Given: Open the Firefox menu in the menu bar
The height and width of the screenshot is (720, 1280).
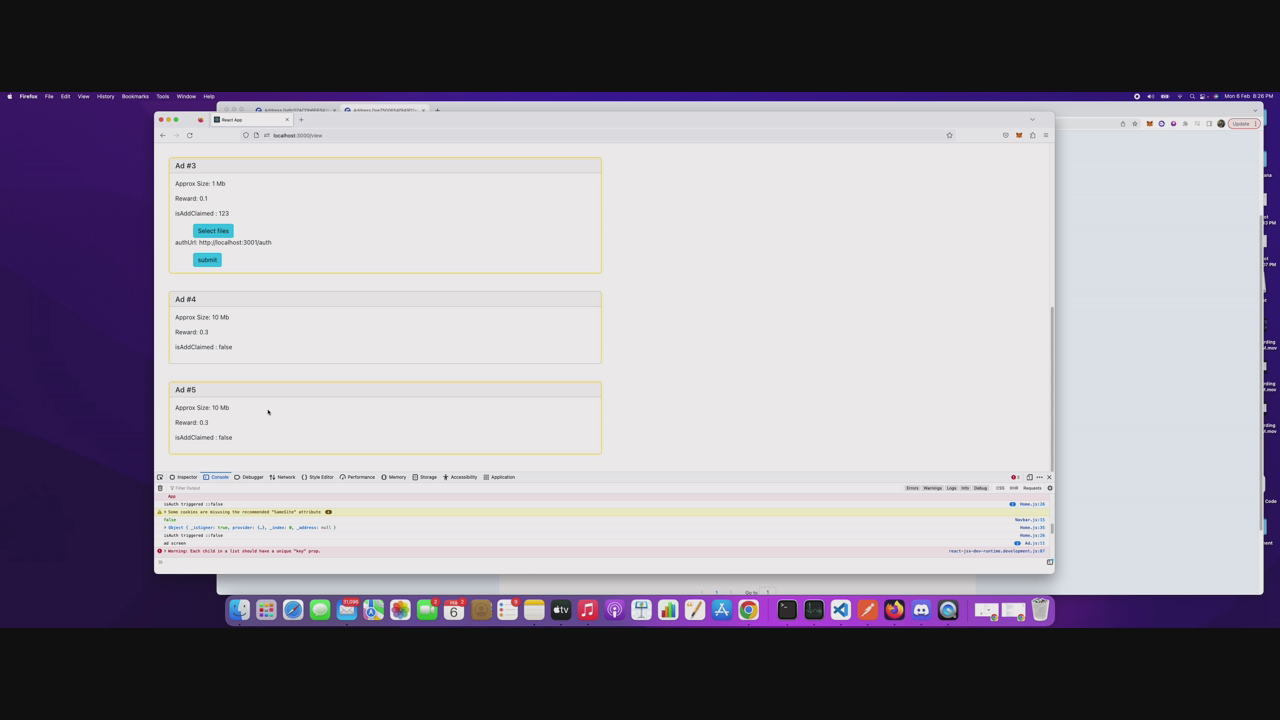Looking at the screenshot, I should 29,96.
